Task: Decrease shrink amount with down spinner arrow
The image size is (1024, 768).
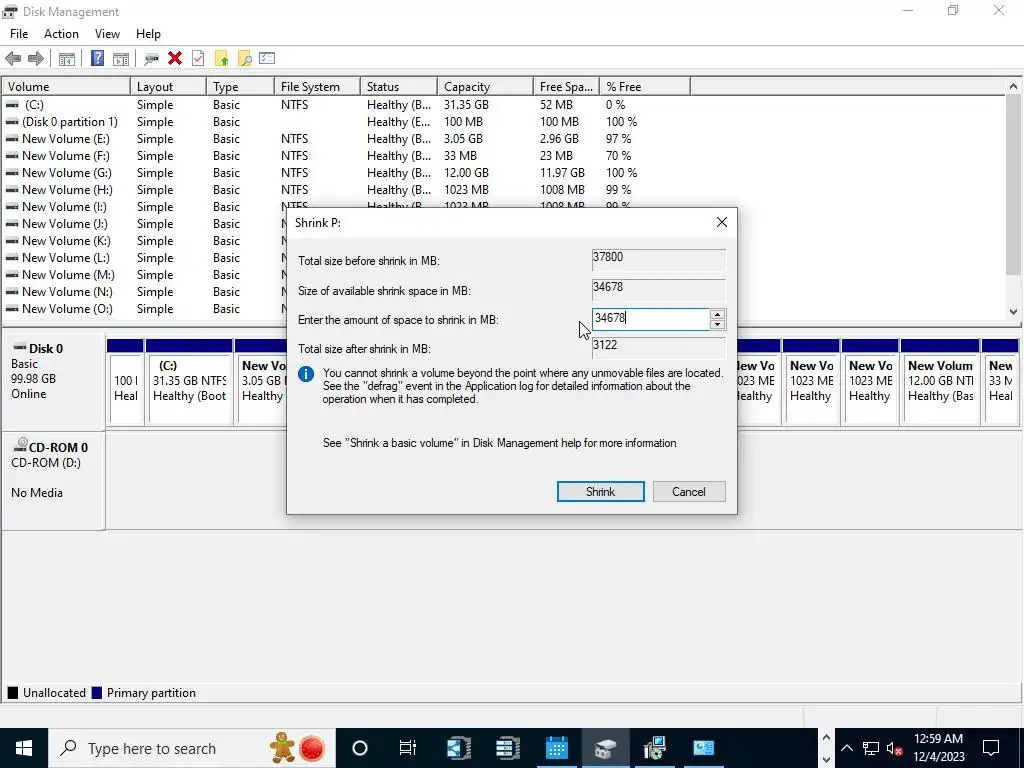Action: (717, 325)
